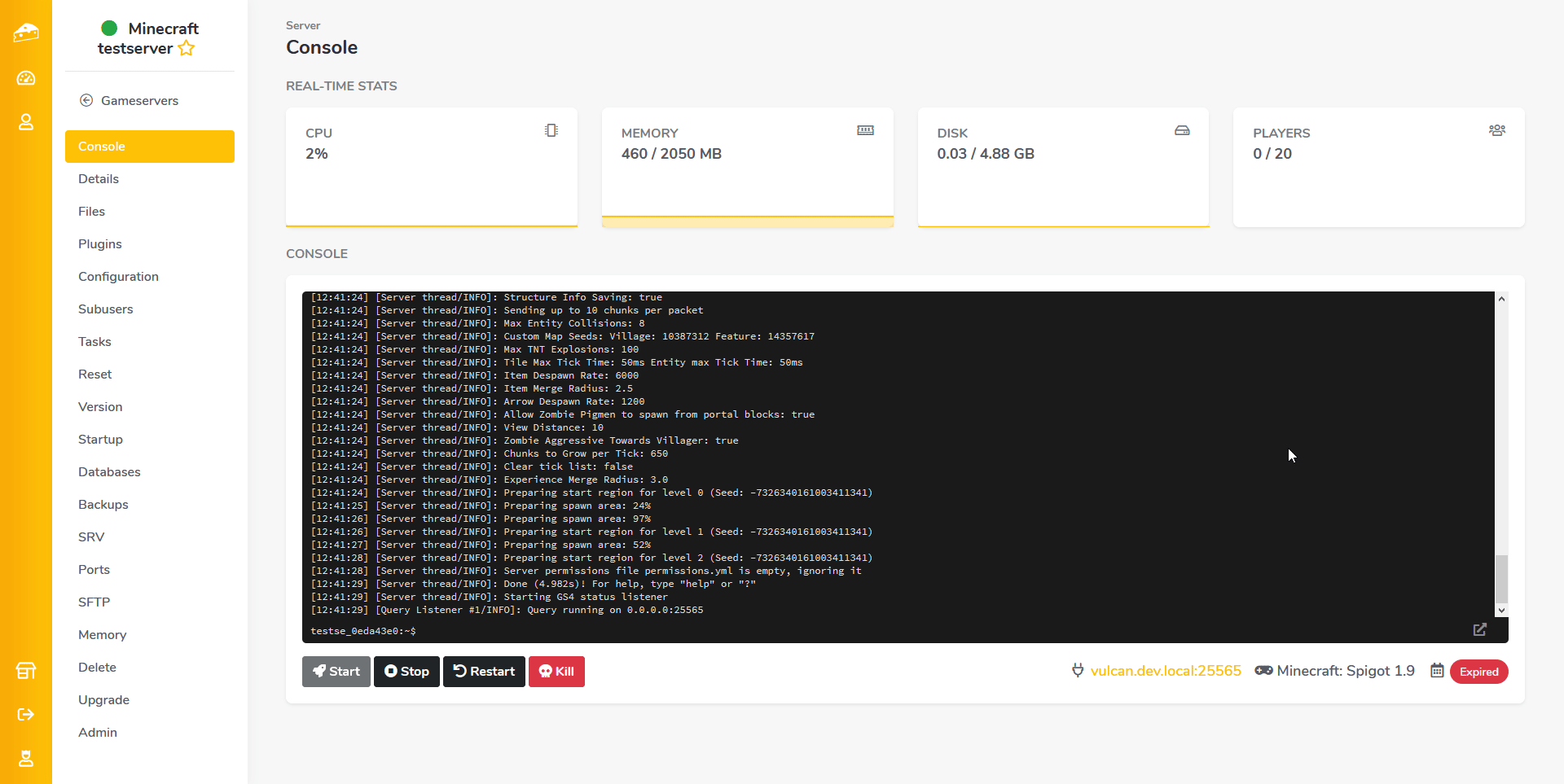This screenshot has height=784, width=1564.
Task: Click the vulcan.dev.local:25565 address link
Action: tap(1165, 671)
